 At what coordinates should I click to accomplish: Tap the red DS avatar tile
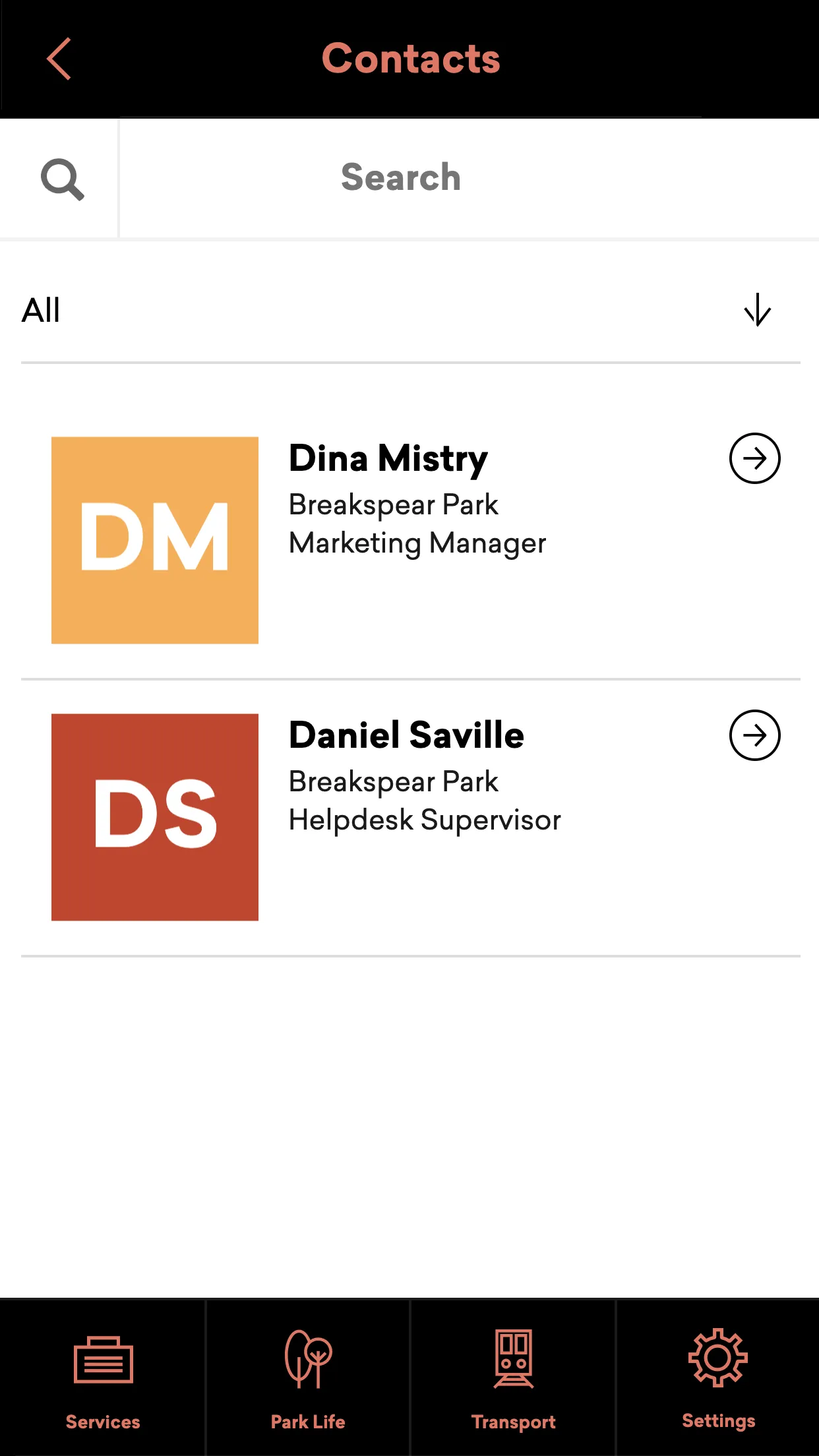click(x=155, y=817)
